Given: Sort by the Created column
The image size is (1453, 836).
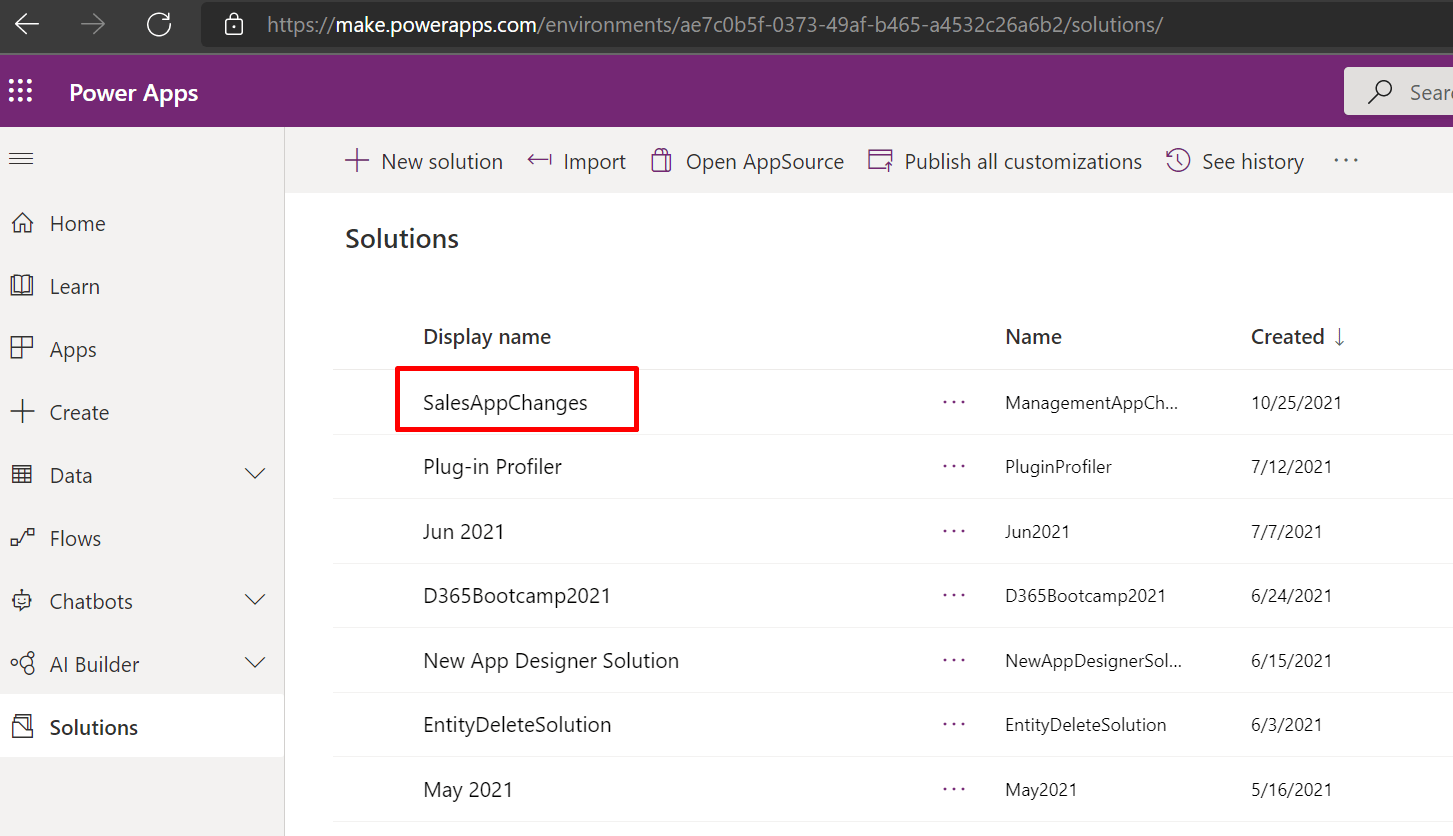Looking at the screenshot, I should 1298,337.
